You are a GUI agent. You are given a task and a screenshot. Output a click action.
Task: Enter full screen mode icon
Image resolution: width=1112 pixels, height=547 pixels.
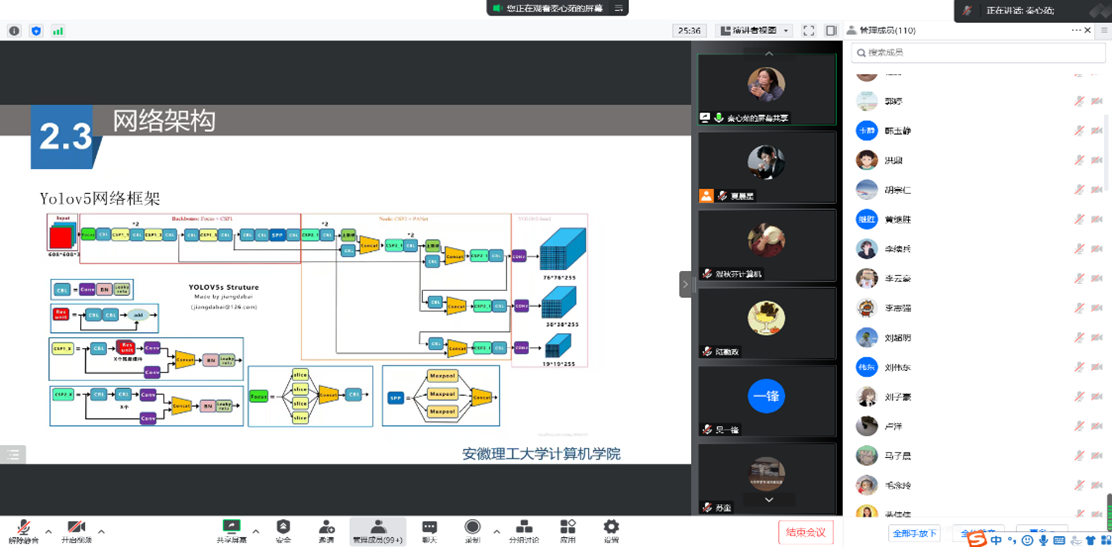(x=808, y=31)
